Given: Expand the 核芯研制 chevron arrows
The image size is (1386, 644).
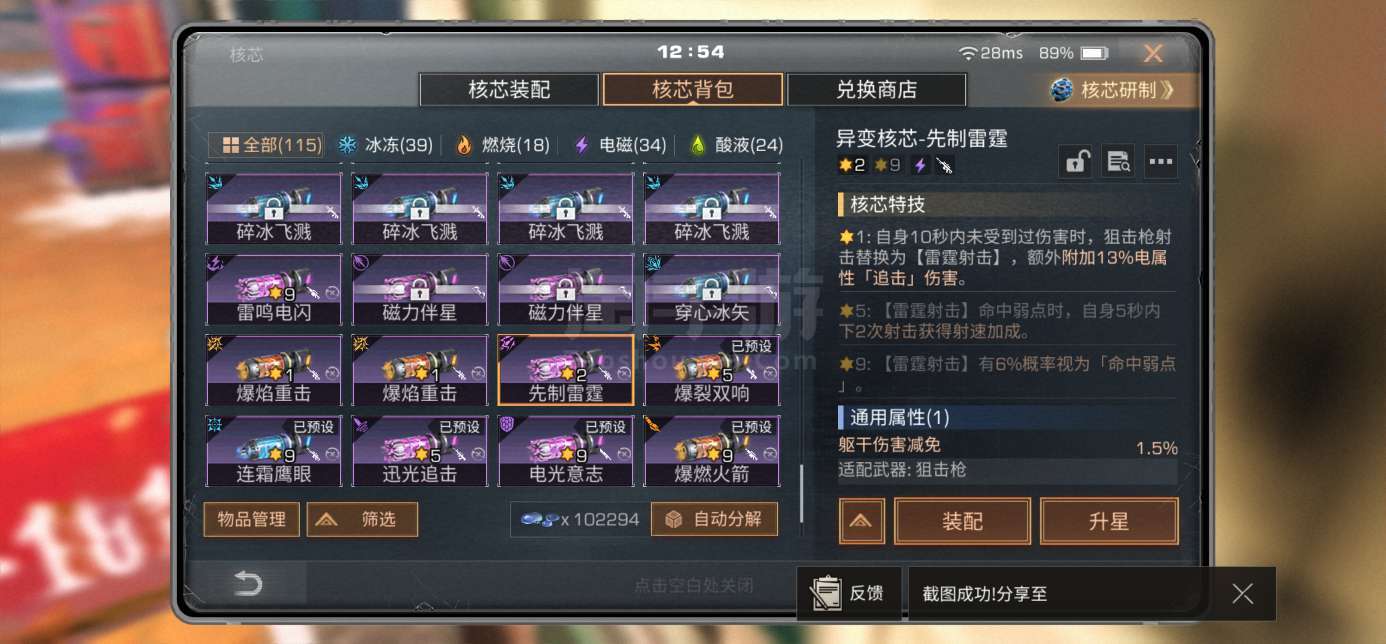Looking at the screenshot, I should coord(1167,90).
